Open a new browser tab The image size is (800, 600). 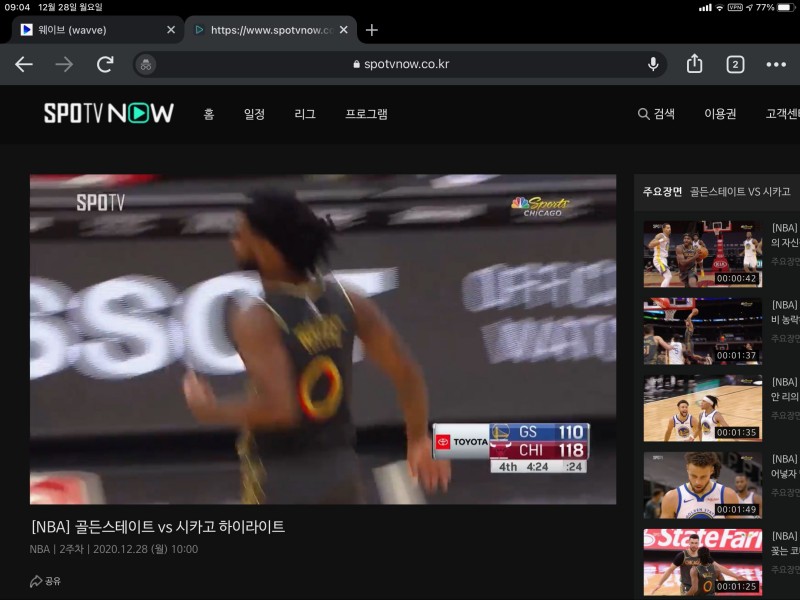tap(372, 30)
